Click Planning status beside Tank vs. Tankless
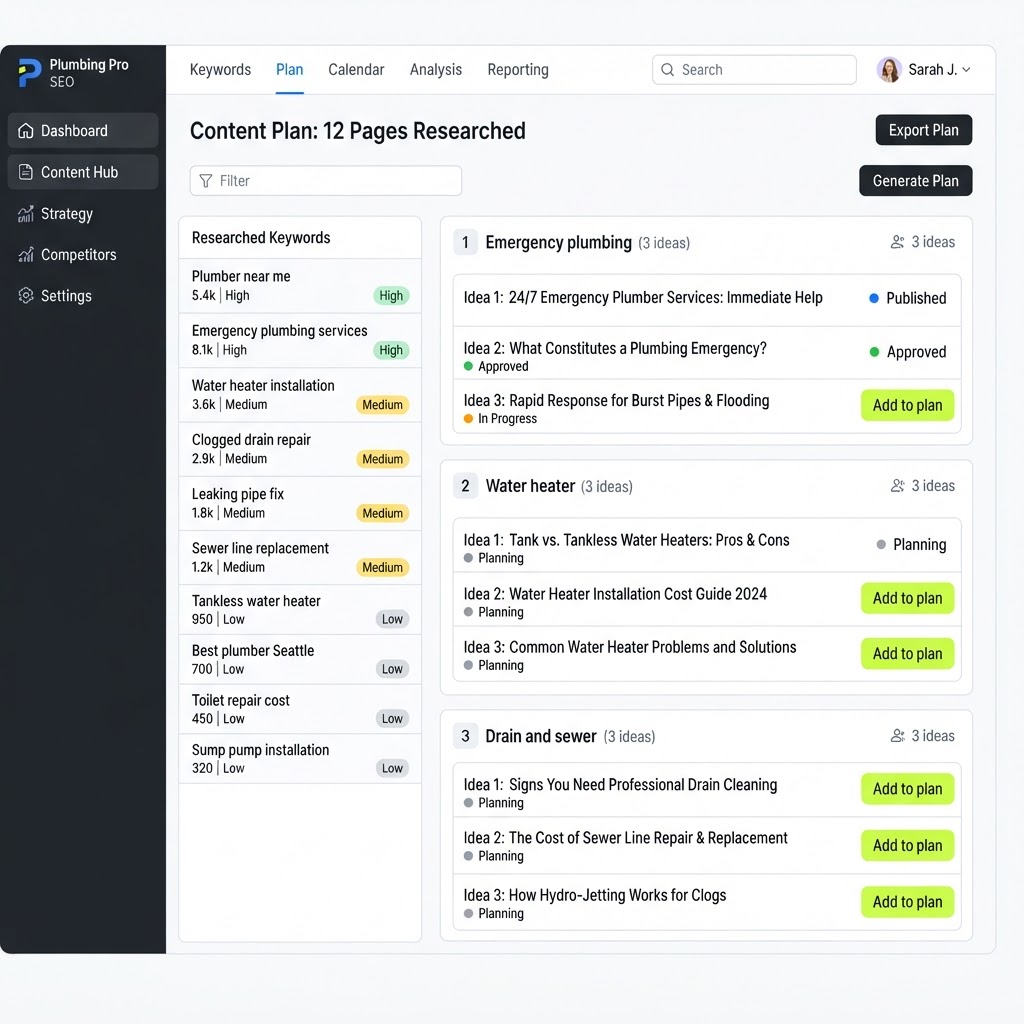The height and width of the screenshot is (1024, 1024). coord(911,545)
